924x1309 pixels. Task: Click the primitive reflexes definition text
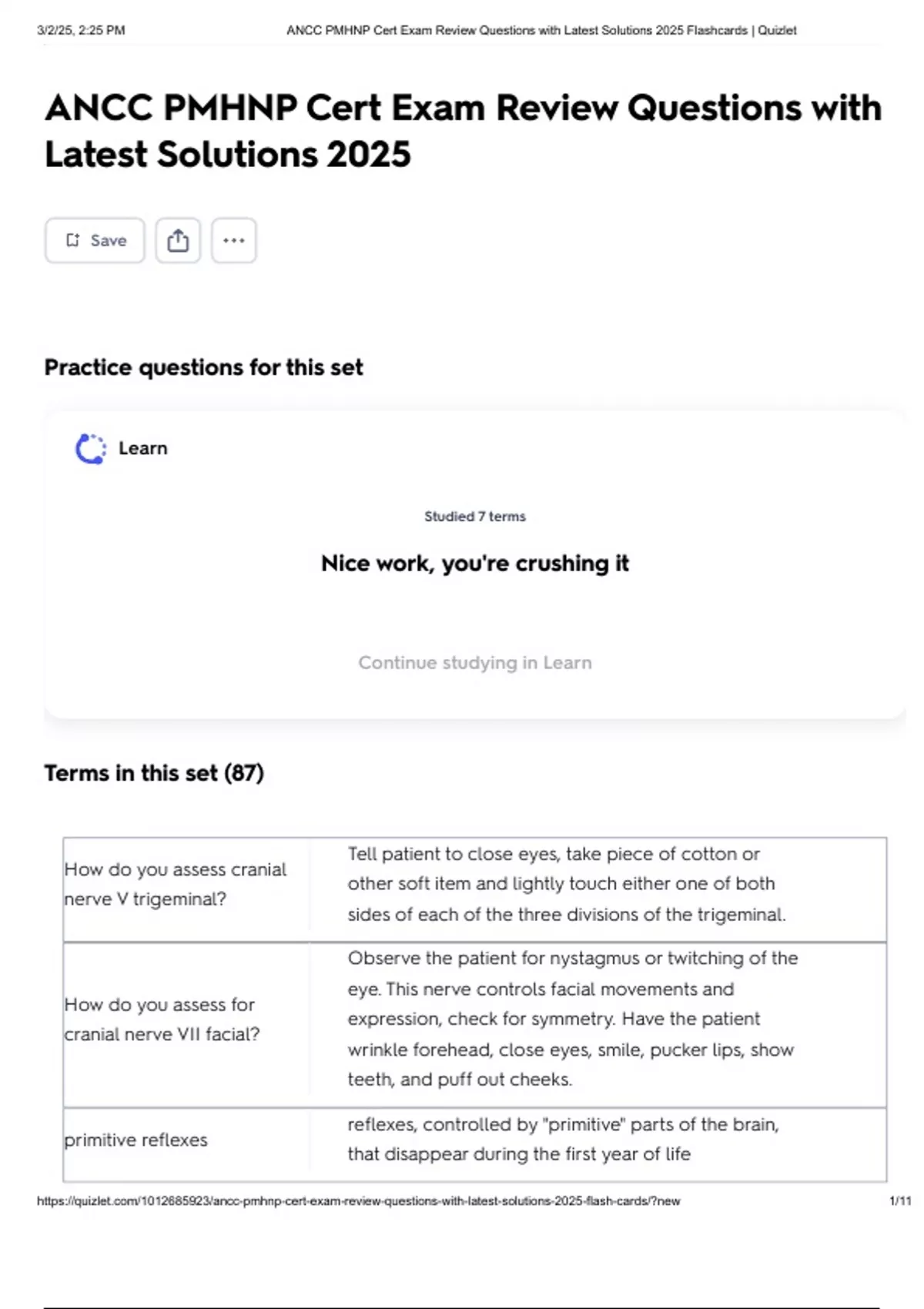point(562,1139)
